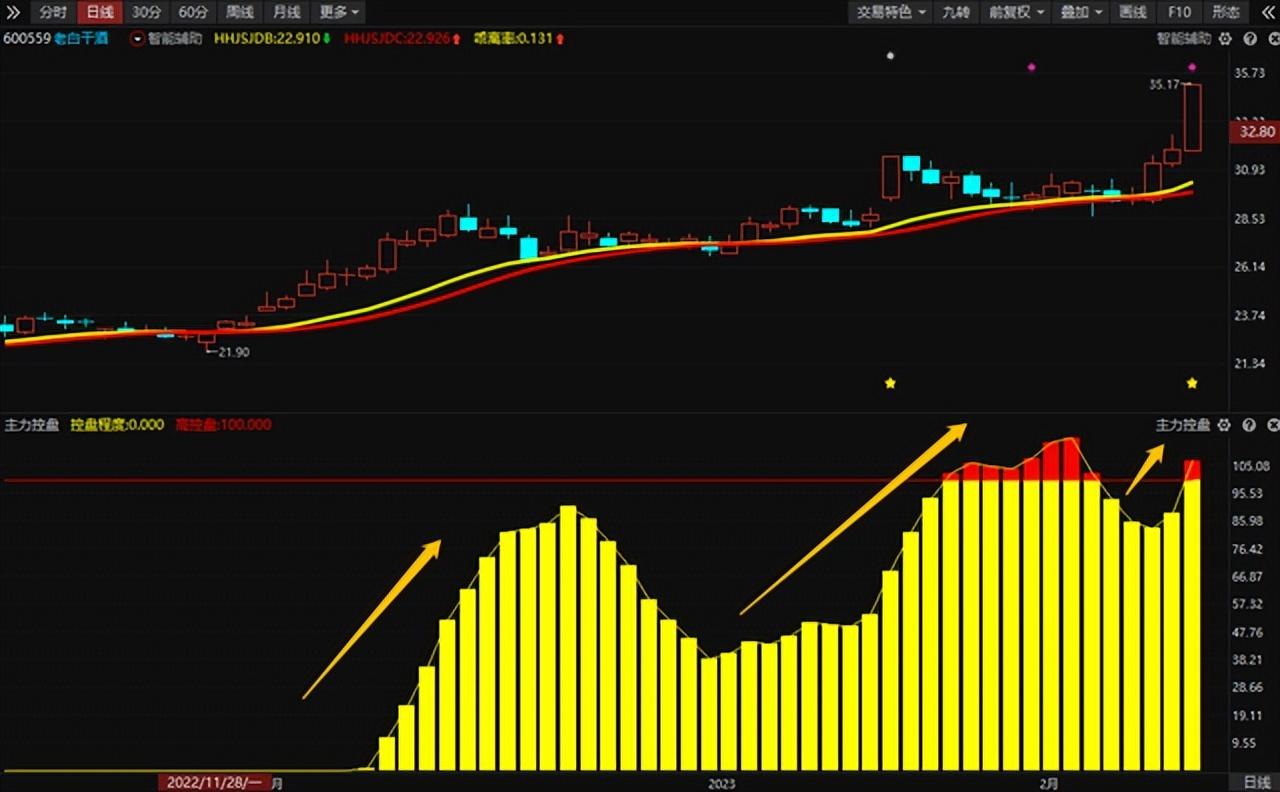Open help icon for 智能辅助 indicator

tap(1249, 39)
